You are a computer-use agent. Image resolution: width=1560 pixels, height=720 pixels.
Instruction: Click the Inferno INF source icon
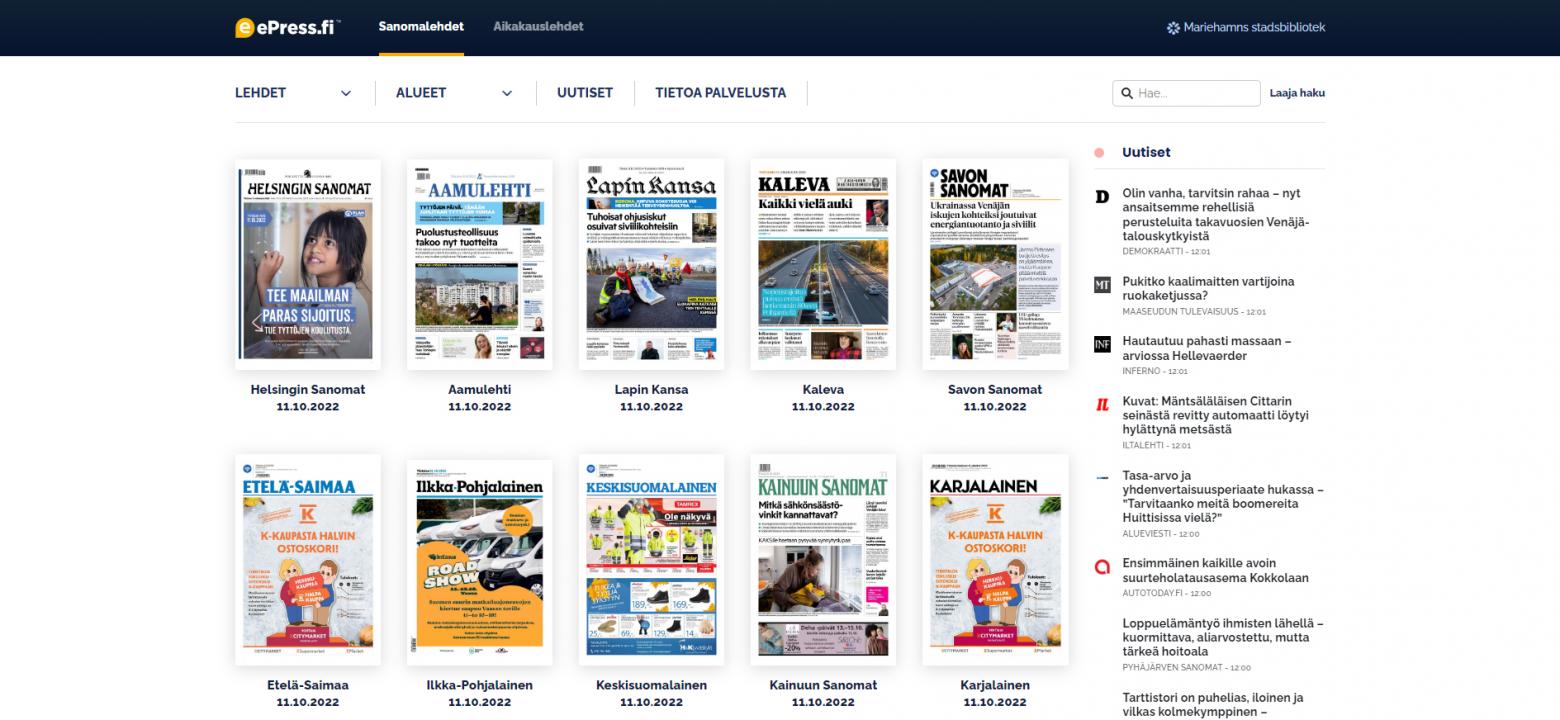pos(1102,344)
